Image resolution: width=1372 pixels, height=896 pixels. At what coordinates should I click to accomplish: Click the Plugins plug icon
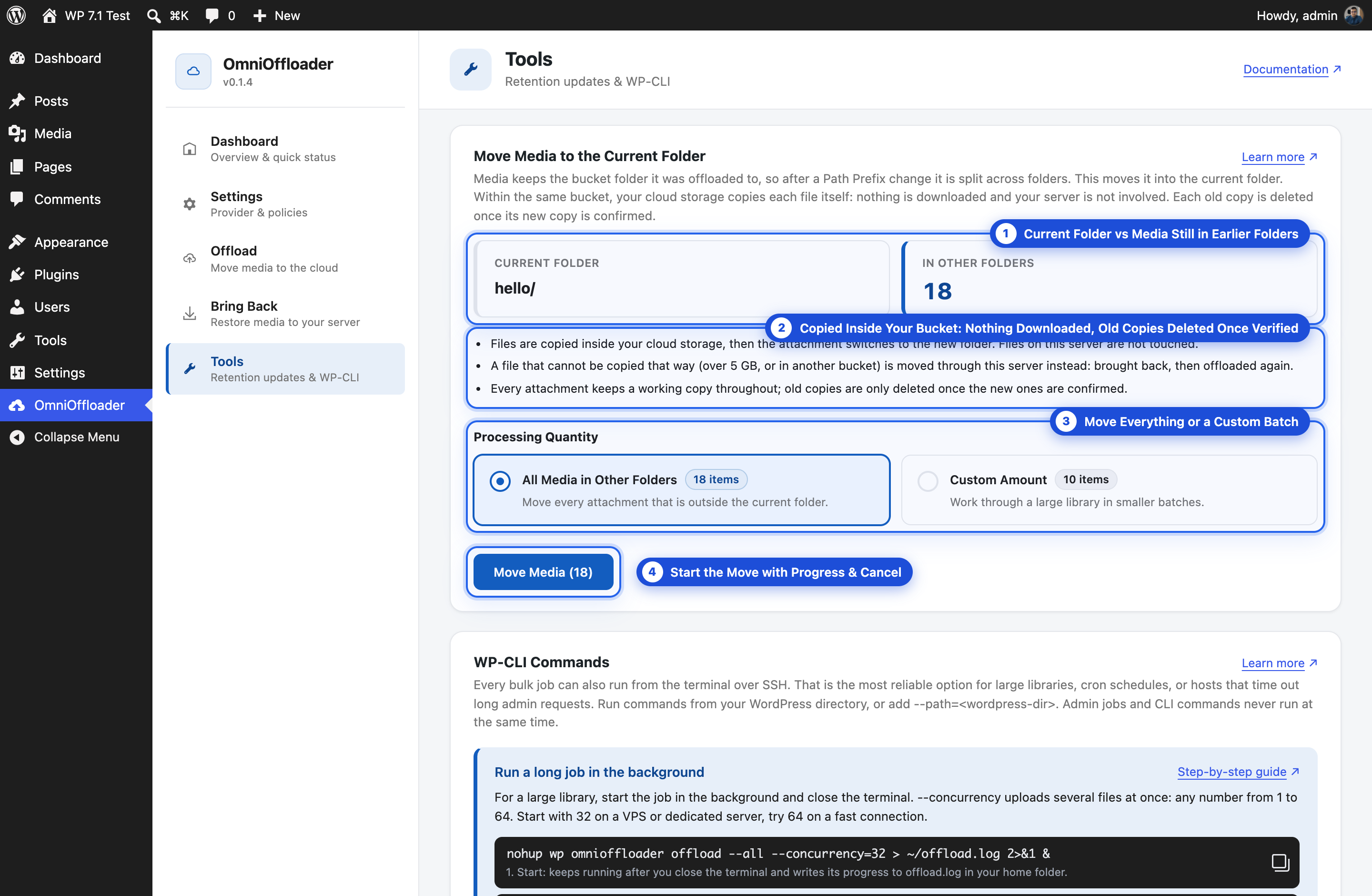click(17, 275)
